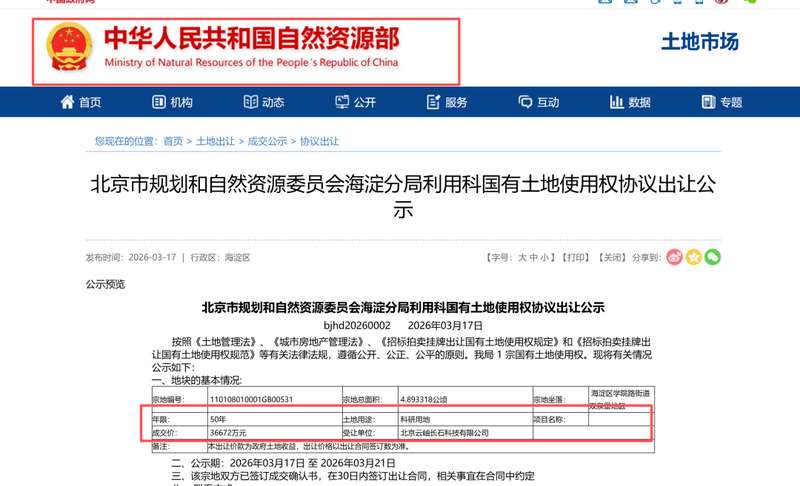The height and width of the screenshot is (486, 800).
Task: Click the open-book icon beside 动态
Action: point(251,102)
